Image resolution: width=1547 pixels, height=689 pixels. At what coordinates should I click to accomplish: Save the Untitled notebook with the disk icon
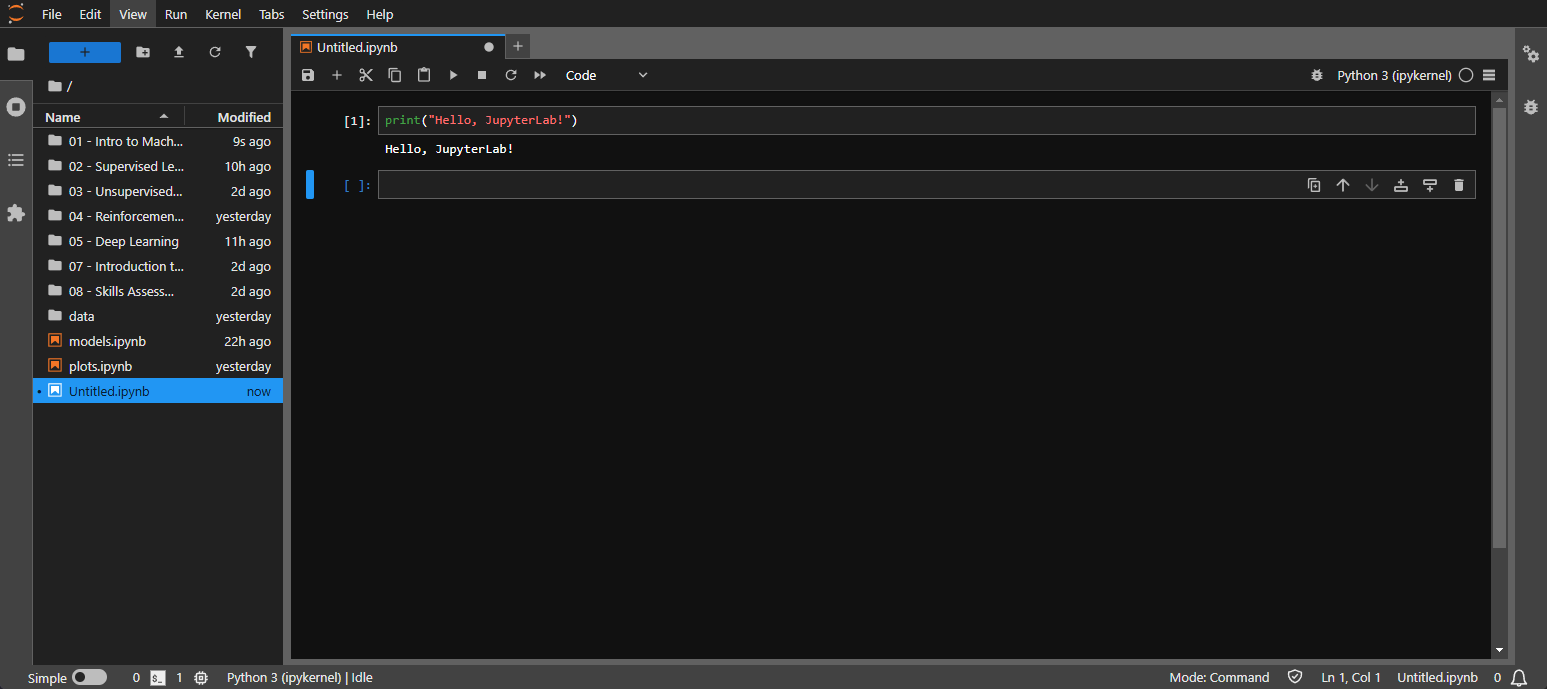coord(307,75)
